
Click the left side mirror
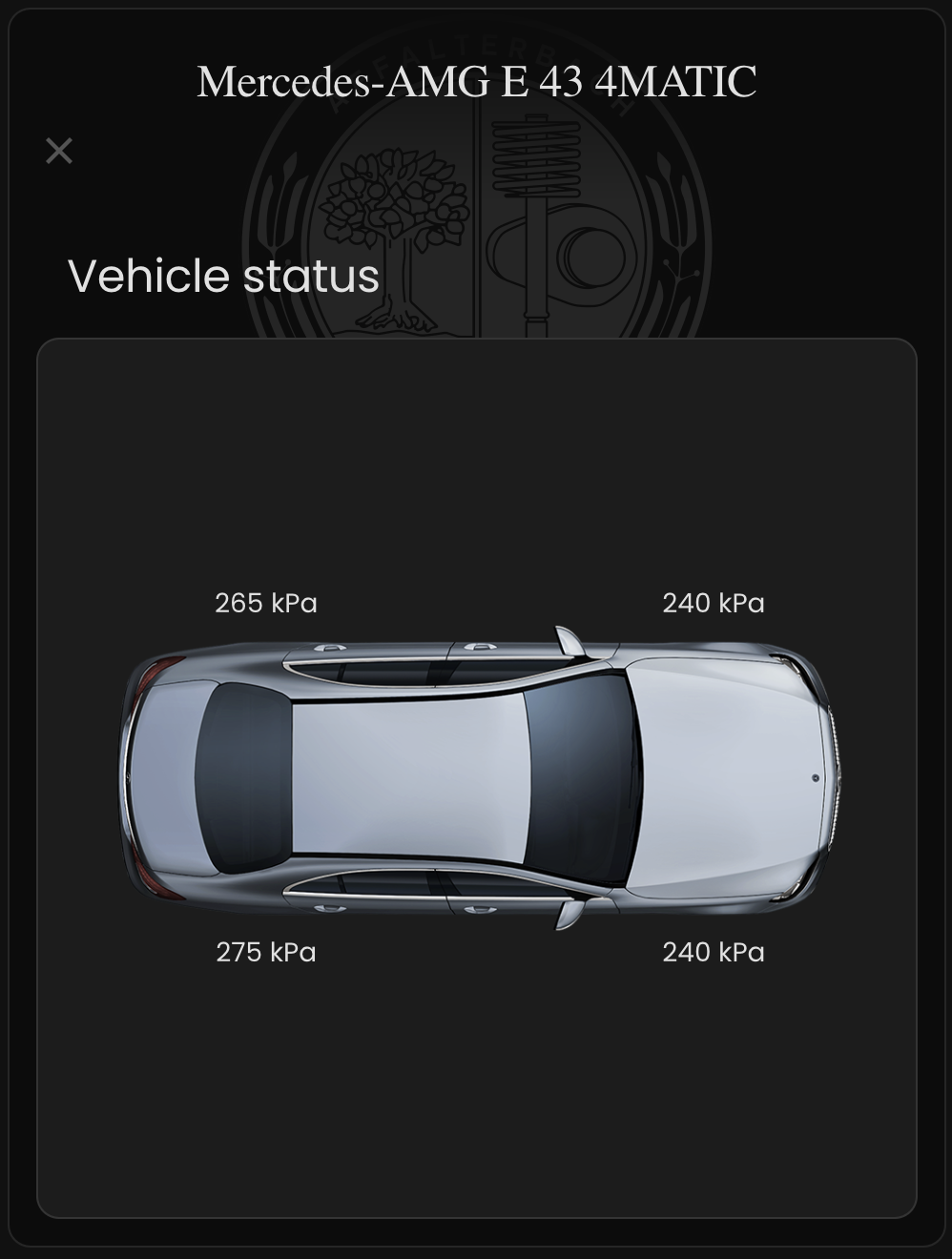pos(569,641)
